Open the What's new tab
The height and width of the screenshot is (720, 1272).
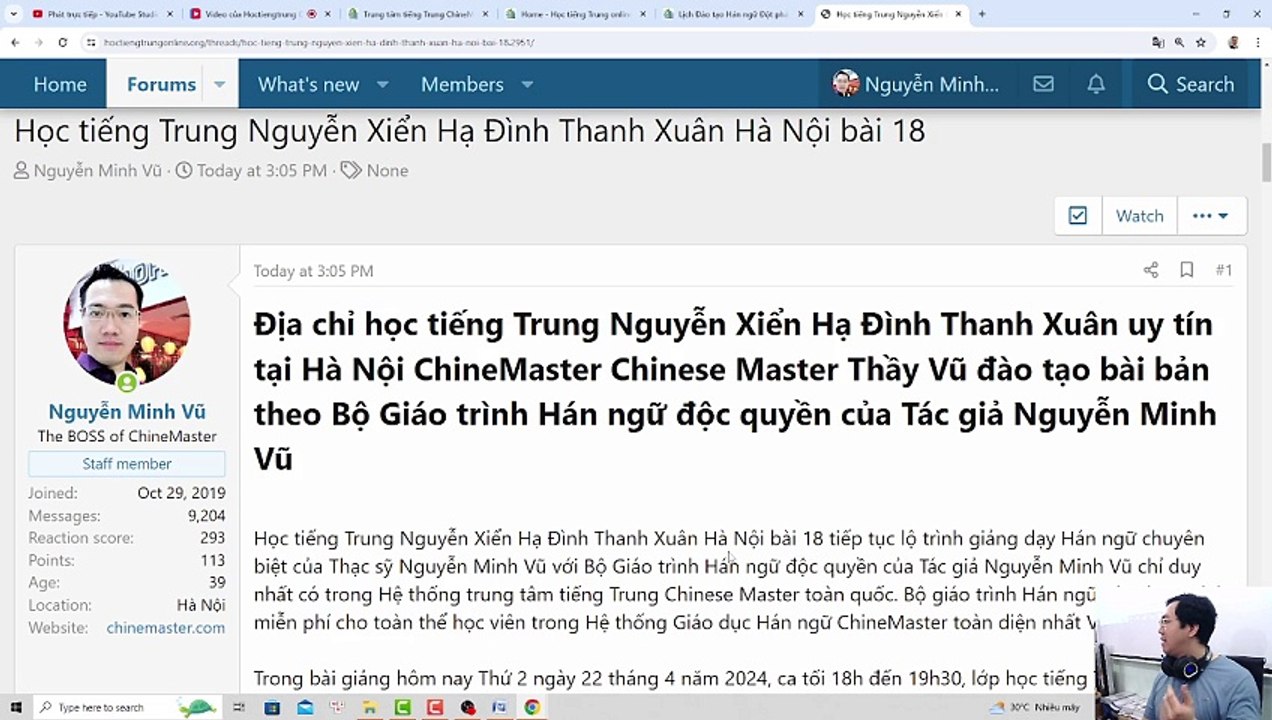[308, 84]
